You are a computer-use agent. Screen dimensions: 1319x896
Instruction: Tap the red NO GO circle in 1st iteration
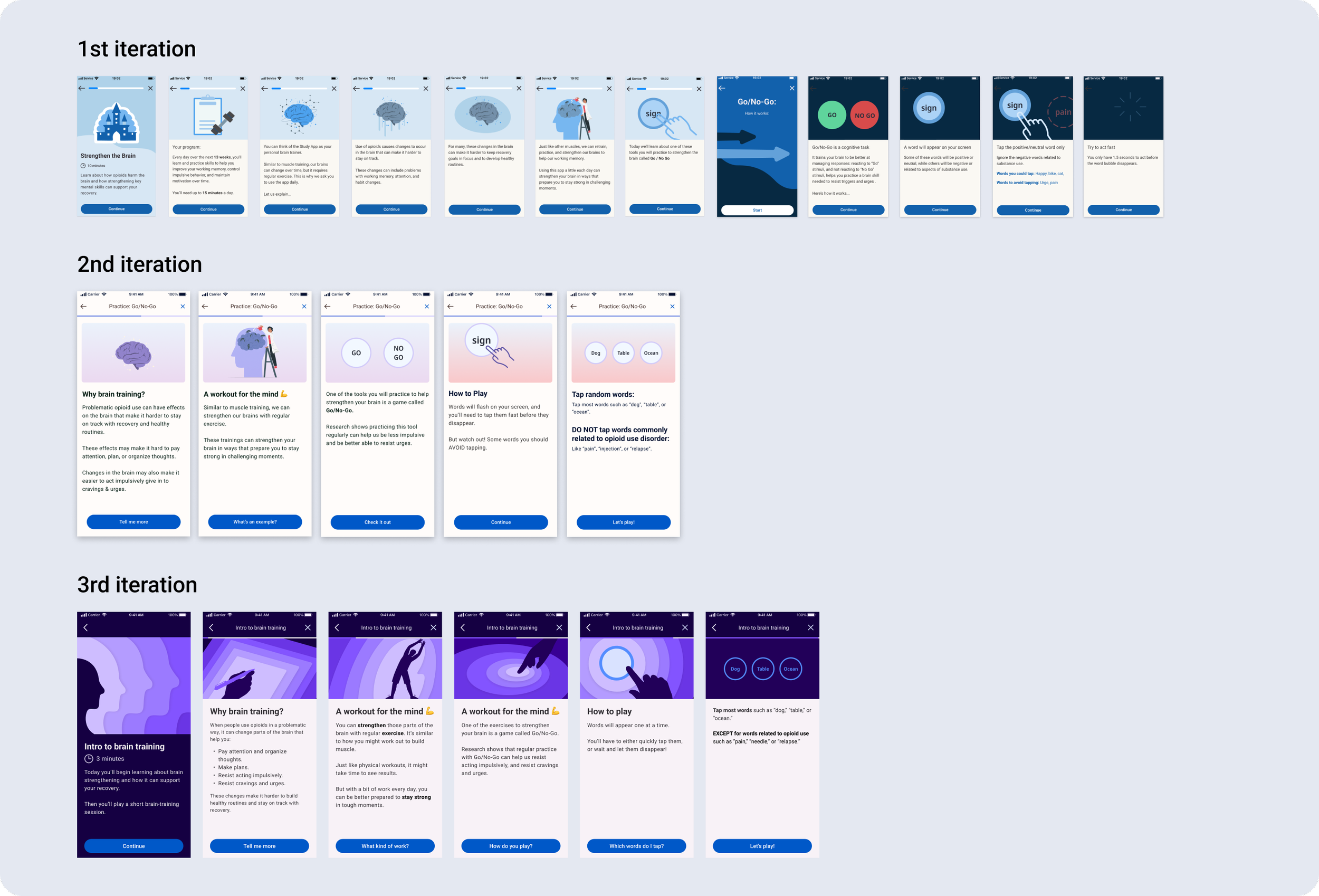[x=864, y=115]
